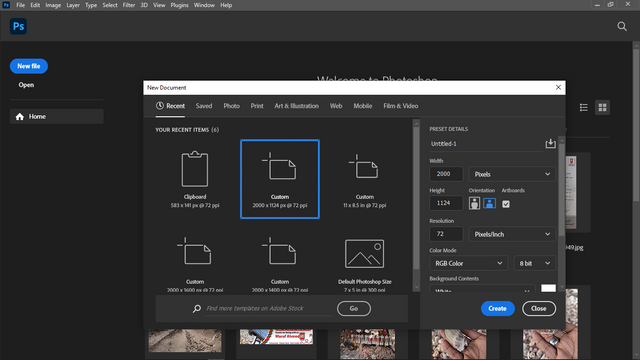
Task: Select portrait orientation icon
Action: click(474, 203)
